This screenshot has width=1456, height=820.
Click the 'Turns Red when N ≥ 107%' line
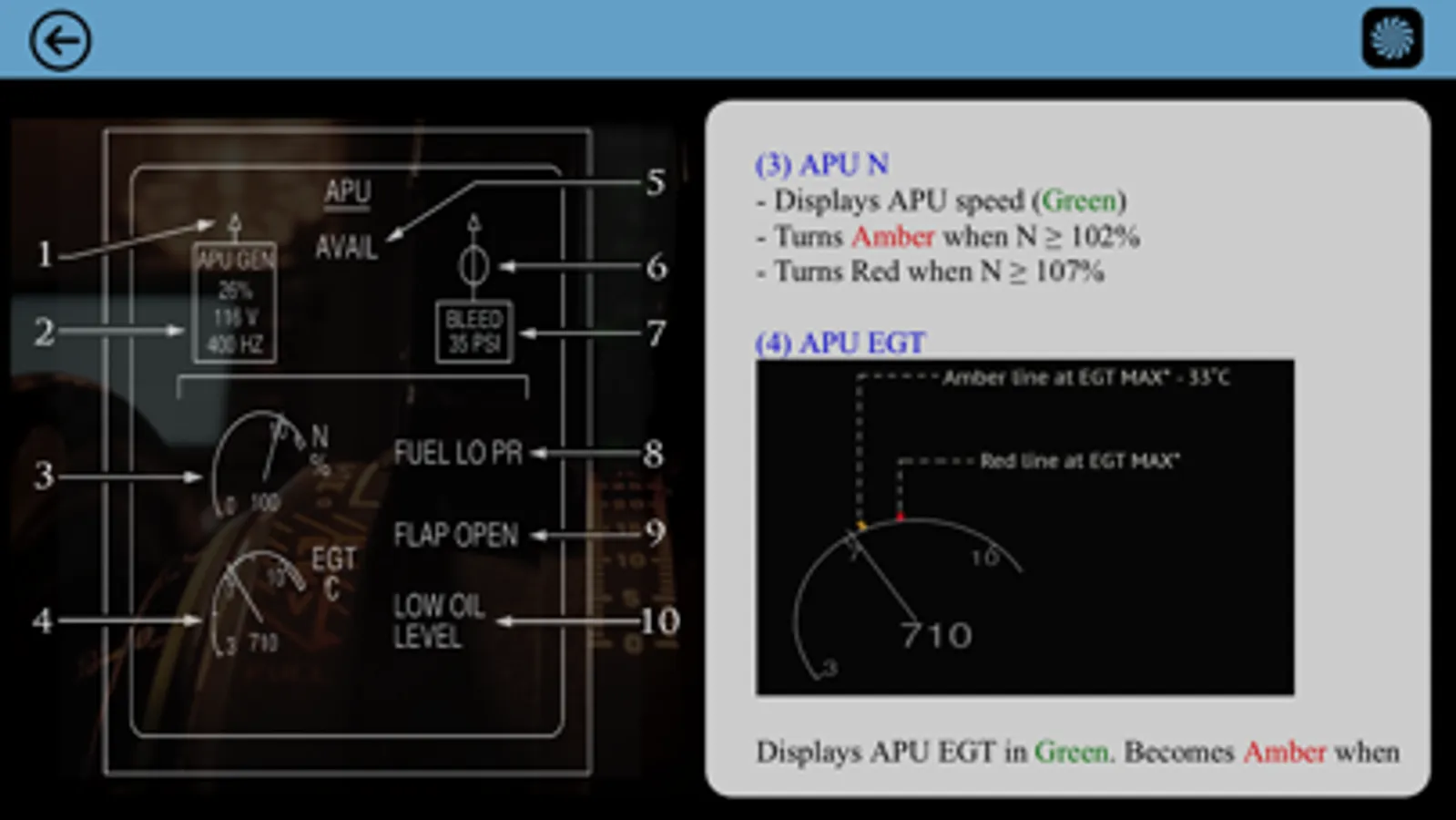tap(930, 272)
